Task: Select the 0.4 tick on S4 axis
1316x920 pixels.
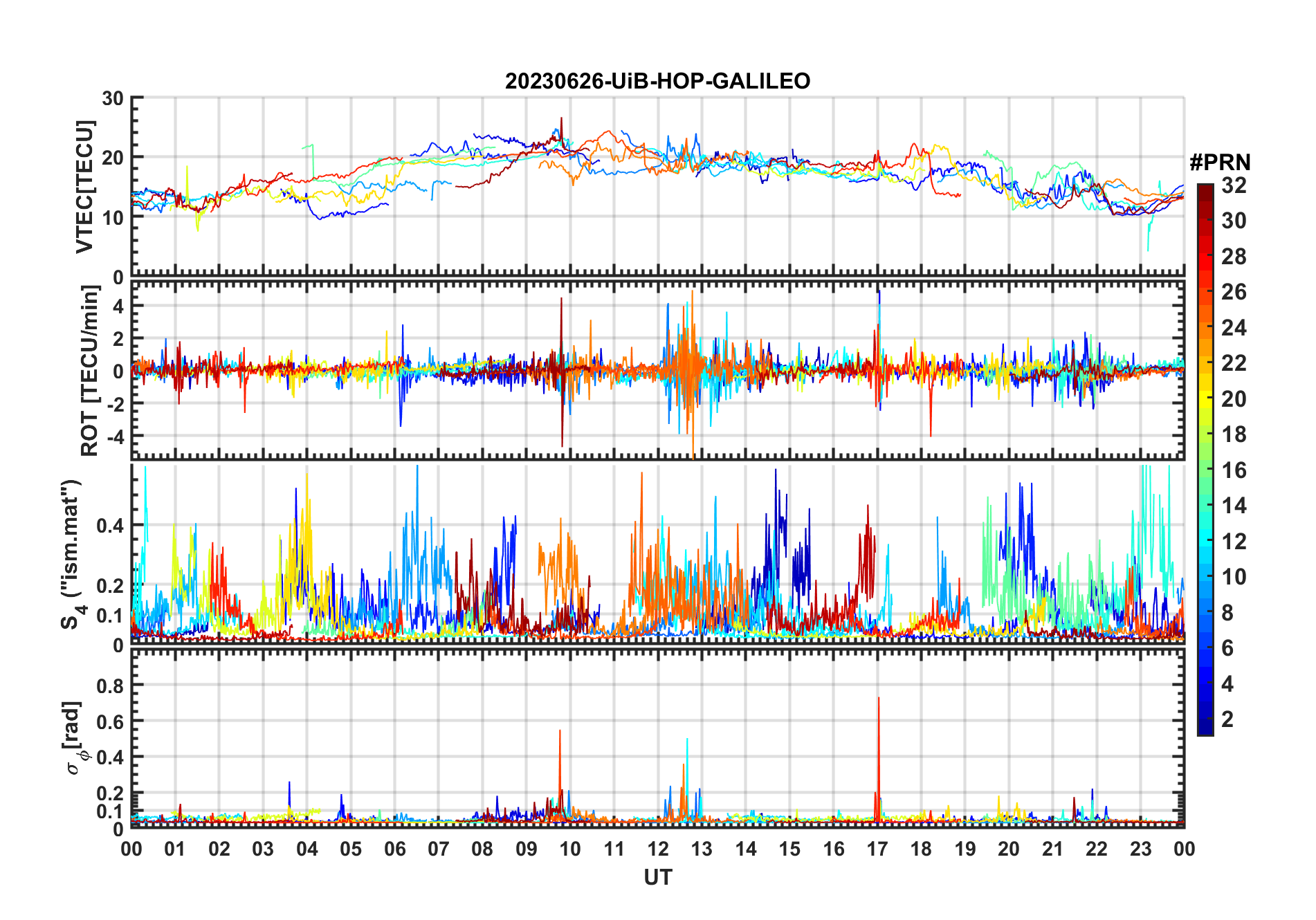Action: tap(109, 526)
